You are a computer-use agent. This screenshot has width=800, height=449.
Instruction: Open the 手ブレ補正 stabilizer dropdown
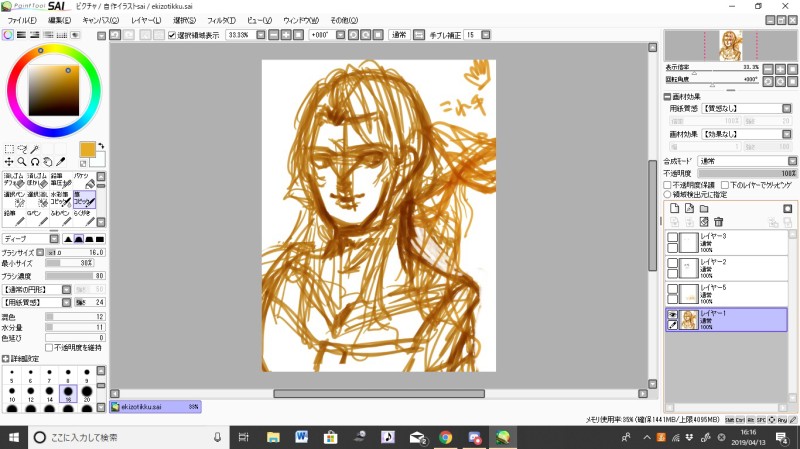click(486, 35)
